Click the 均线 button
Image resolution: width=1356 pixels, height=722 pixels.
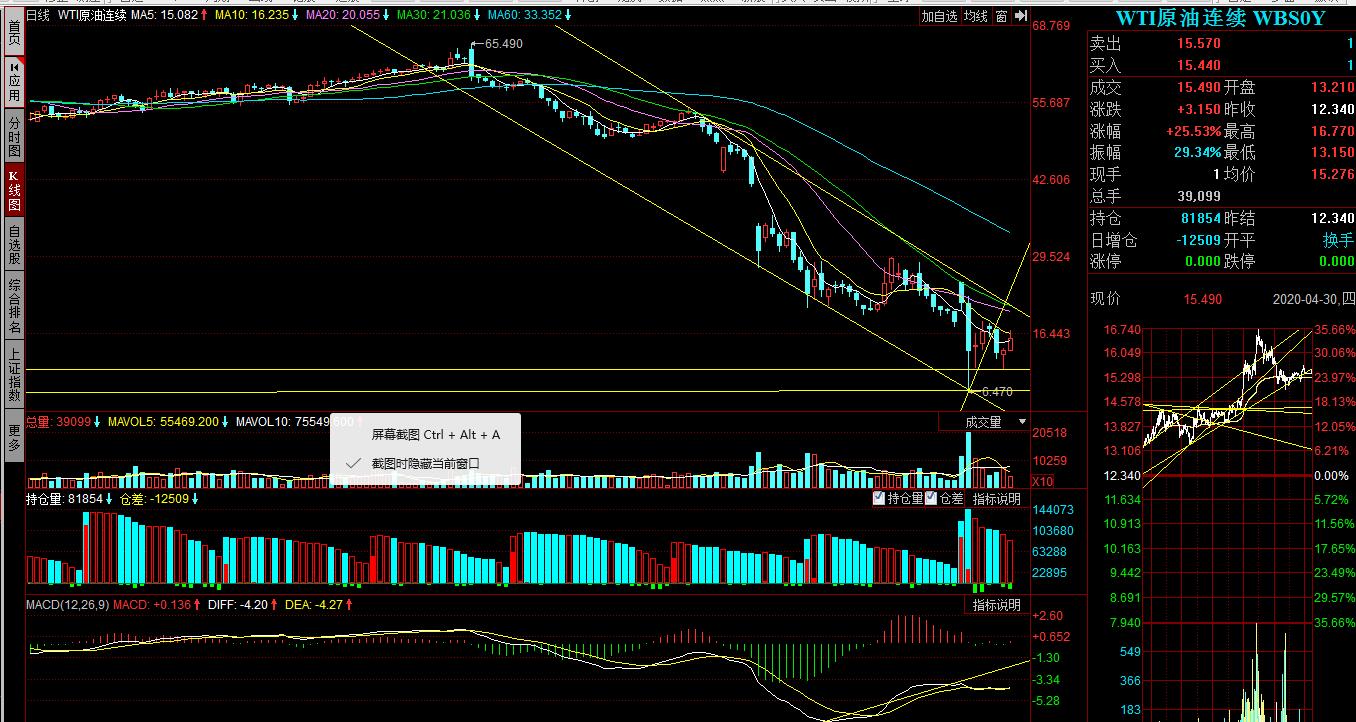[976, 16]
